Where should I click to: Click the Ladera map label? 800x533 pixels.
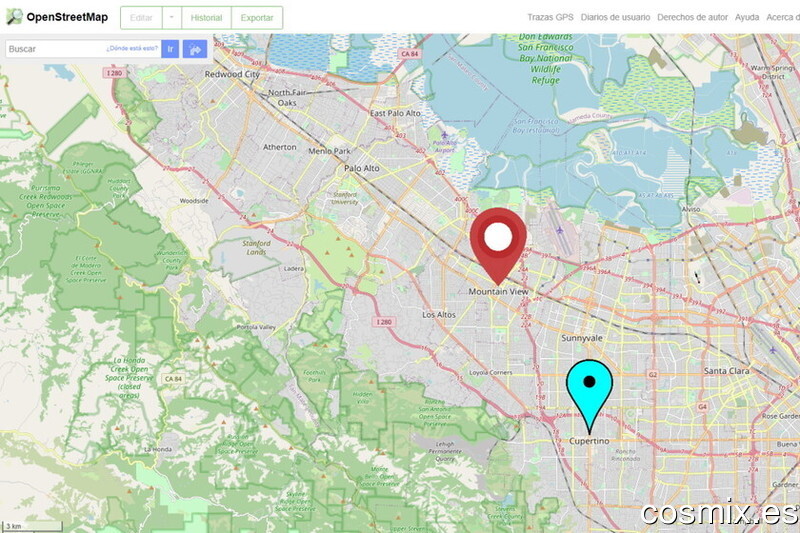pyautogui.click(x=293, y=268)
